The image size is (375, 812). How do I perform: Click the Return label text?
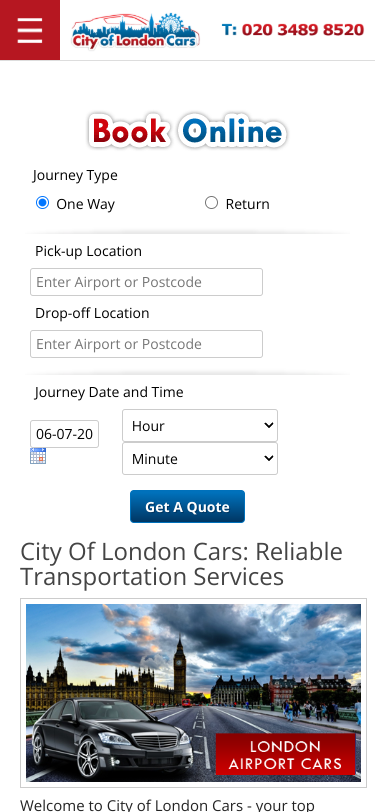click(248, 204)
